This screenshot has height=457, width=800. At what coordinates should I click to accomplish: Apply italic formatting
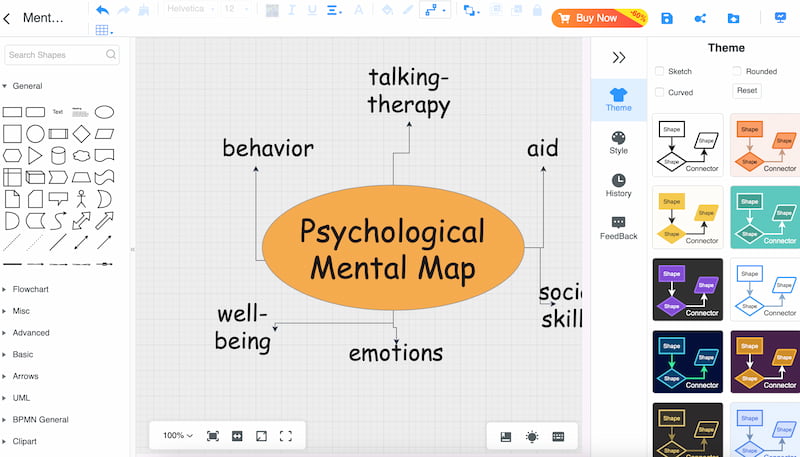click(292, 10)
